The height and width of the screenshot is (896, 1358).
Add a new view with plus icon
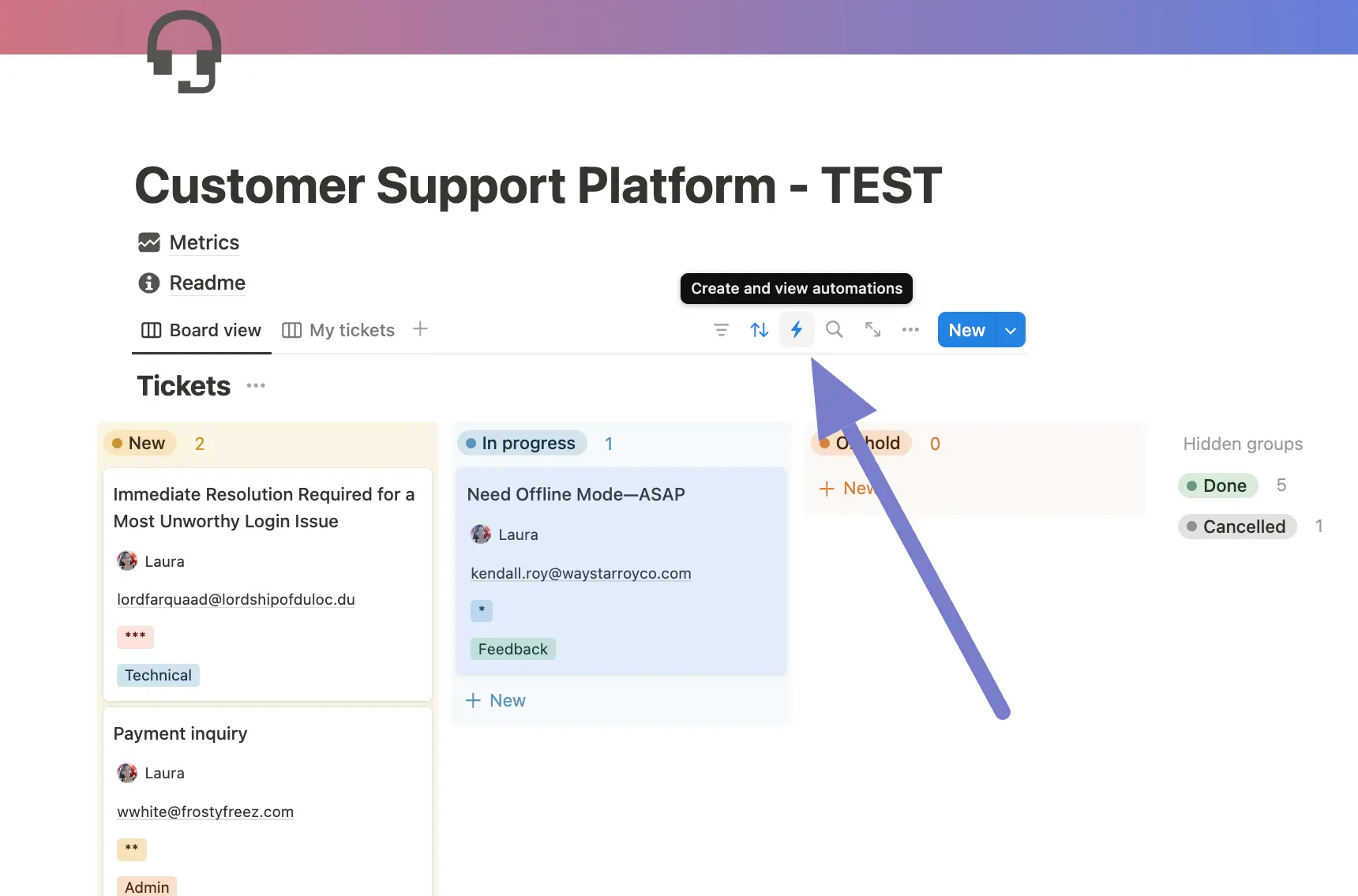[x=420, y=329]
